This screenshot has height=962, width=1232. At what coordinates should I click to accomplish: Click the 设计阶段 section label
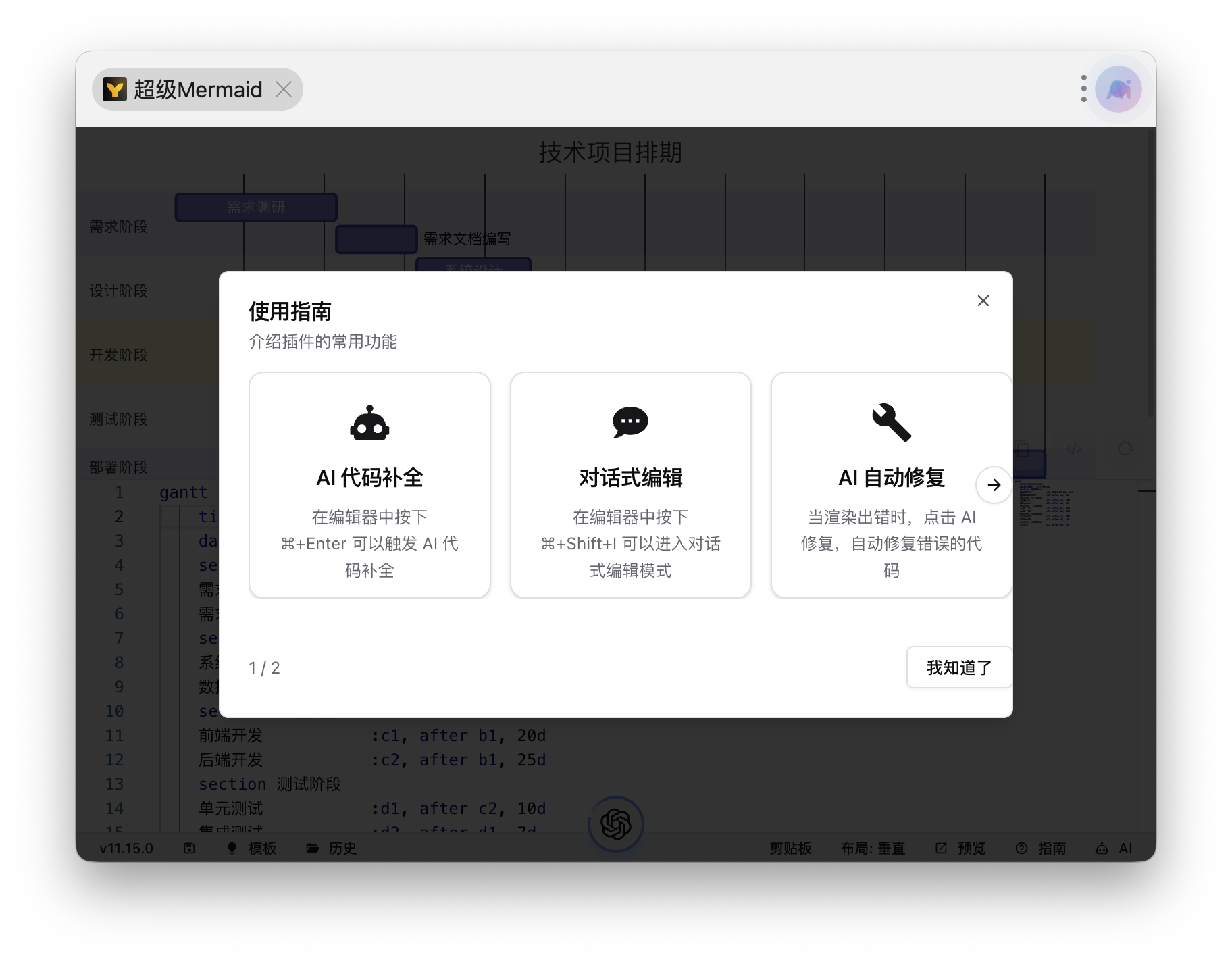coord(118,291)
